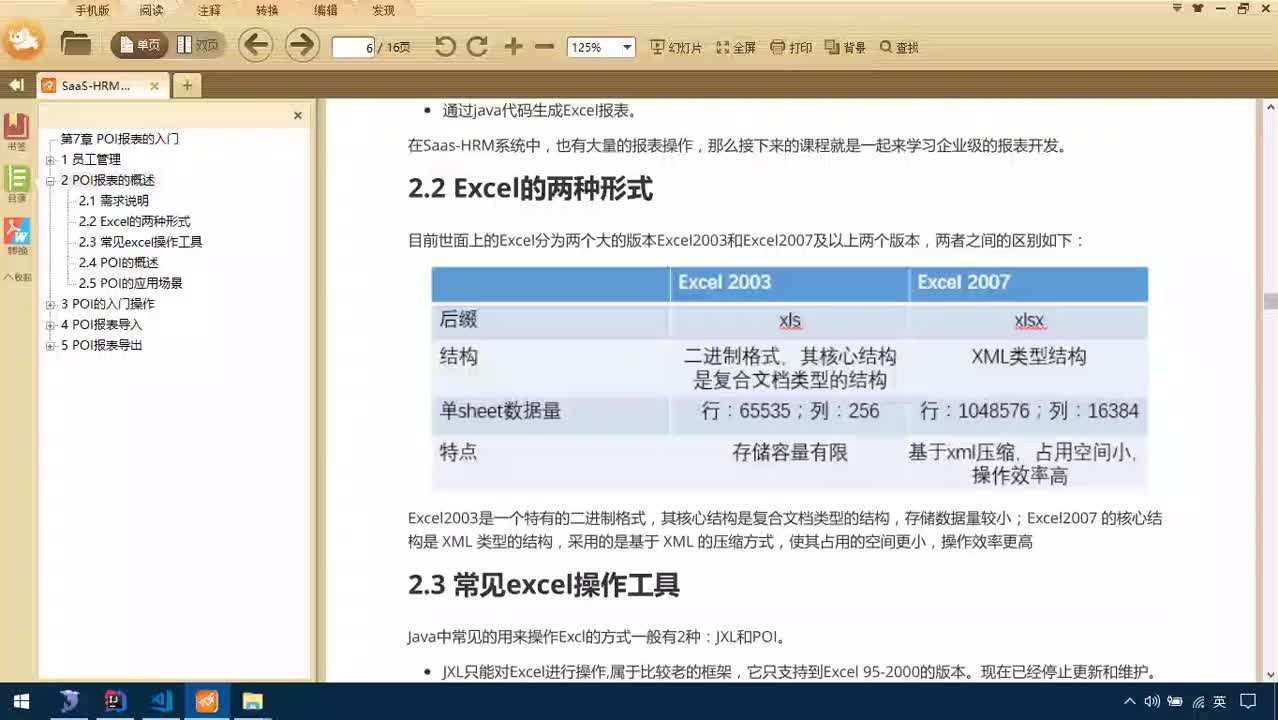Open the 发现 menu tab

tap(384, 10)
